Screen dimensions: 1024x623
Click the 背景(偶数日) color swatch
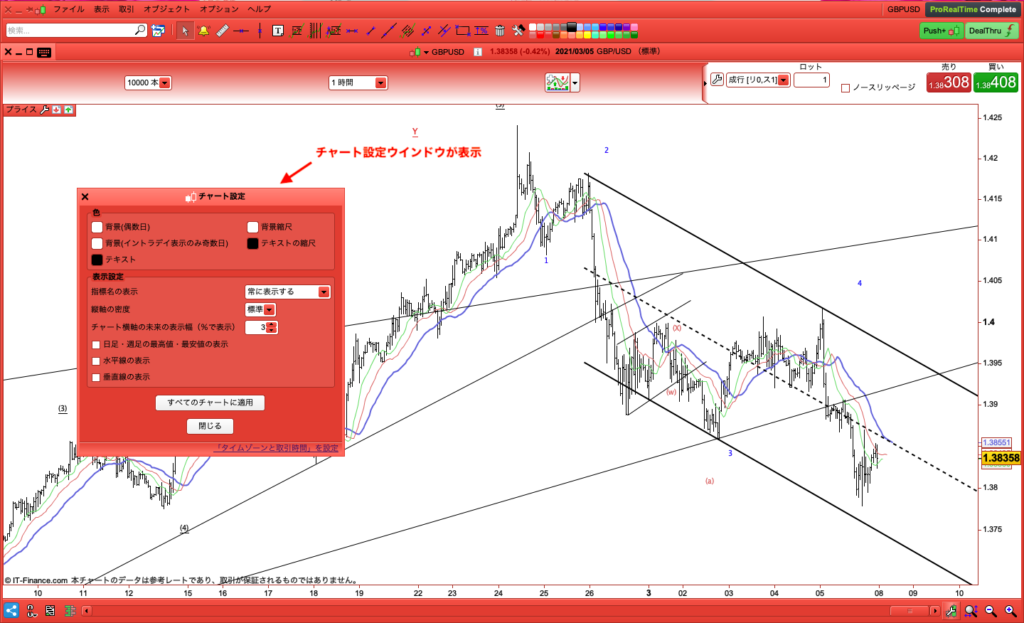pos(97,227)
